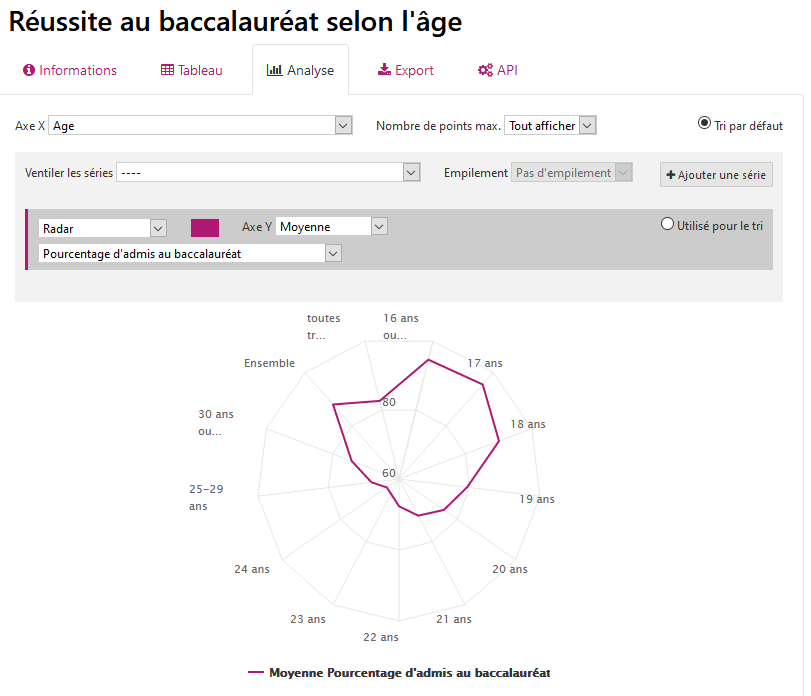Viewport: 811px width, 696px height.
Task: Click the legend line marker for Moyenne series
Action: pos(256,673)
